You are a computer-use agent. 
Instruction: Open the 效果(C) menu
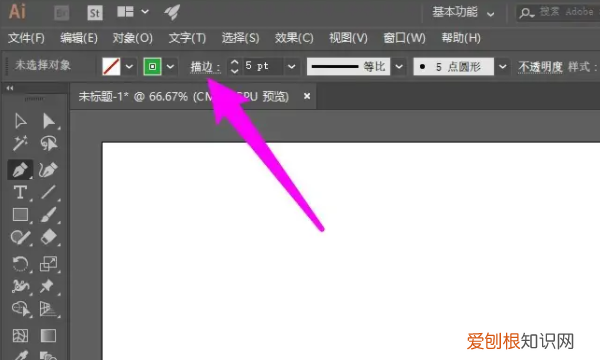pyautogui.click(x=294, y=38)
